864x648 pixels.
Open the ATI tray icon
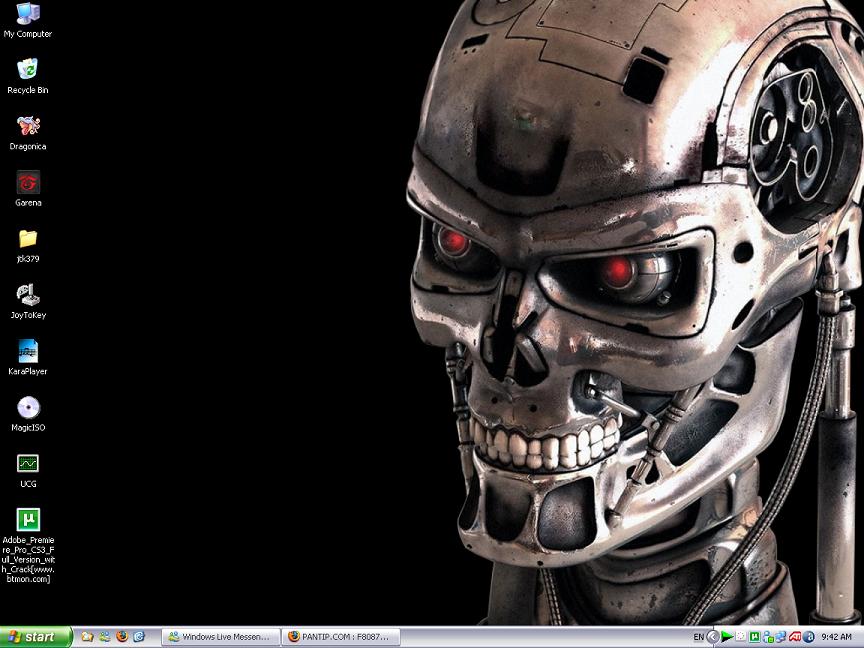pyautogui.click(x=795, y=636)
